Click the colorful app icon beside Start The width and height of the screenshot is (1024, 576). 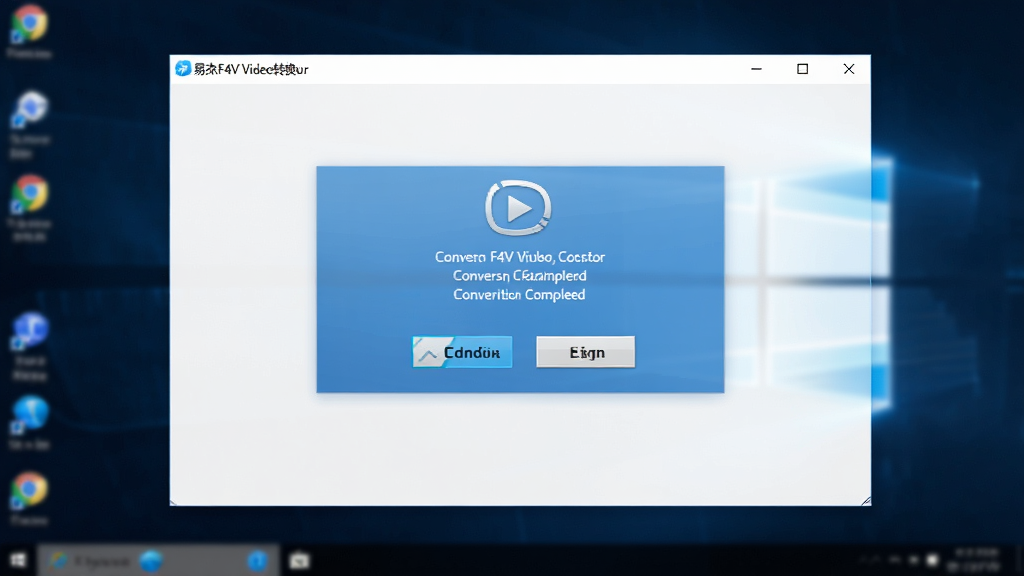[x=59, y=560]
